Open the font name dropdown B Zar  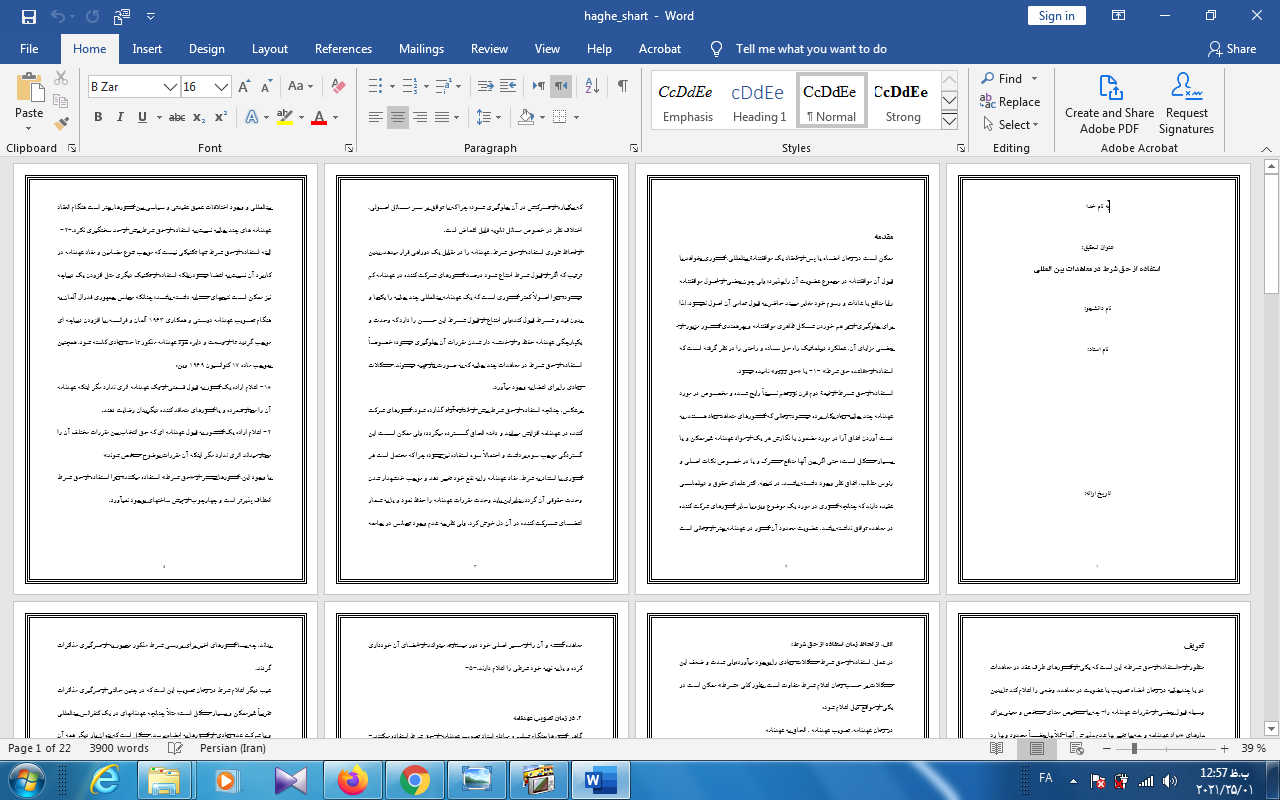pyautogui.click(x=170, y=87)
